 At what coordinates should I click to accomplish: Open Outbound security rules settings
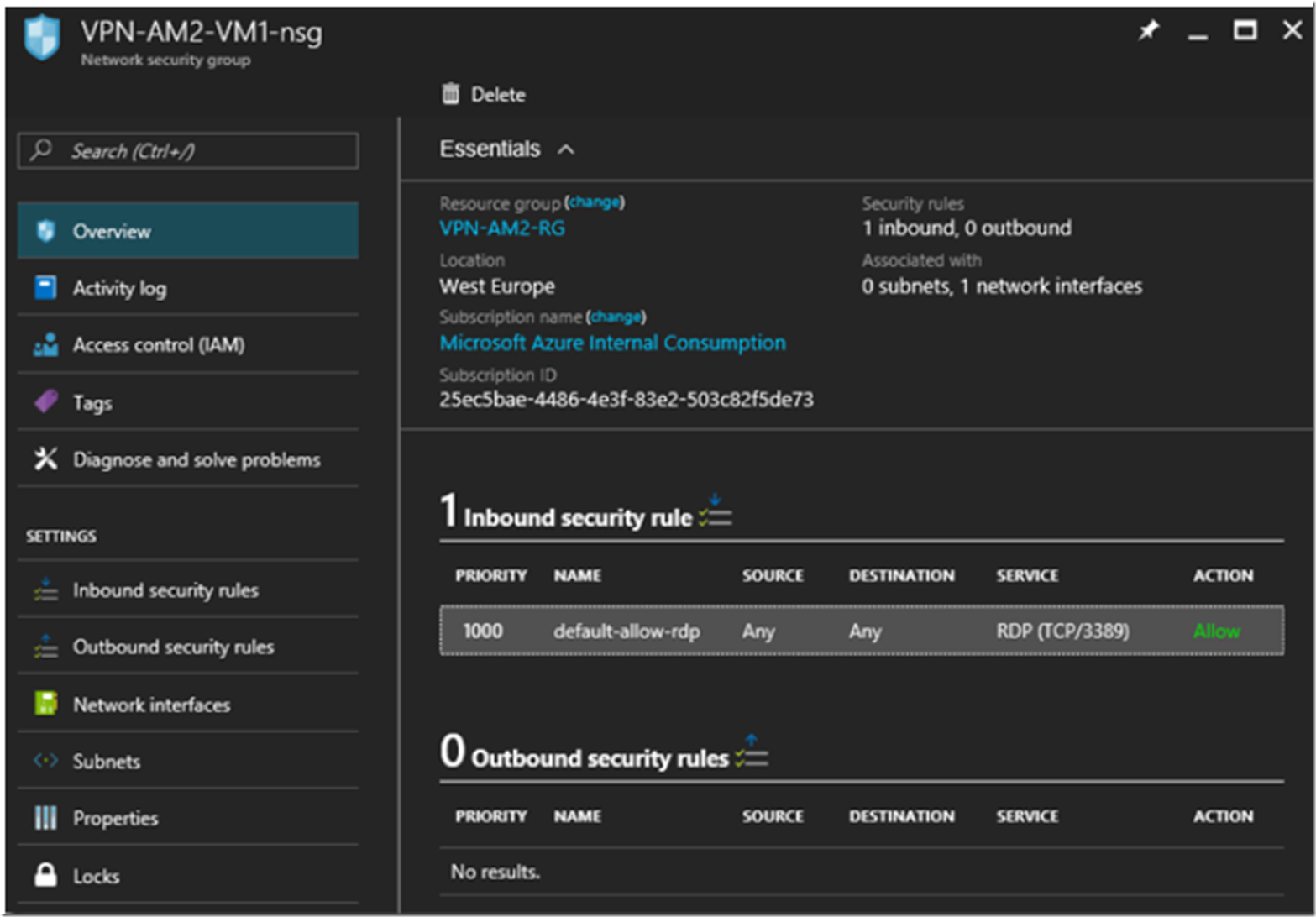(x=188, y=647)
